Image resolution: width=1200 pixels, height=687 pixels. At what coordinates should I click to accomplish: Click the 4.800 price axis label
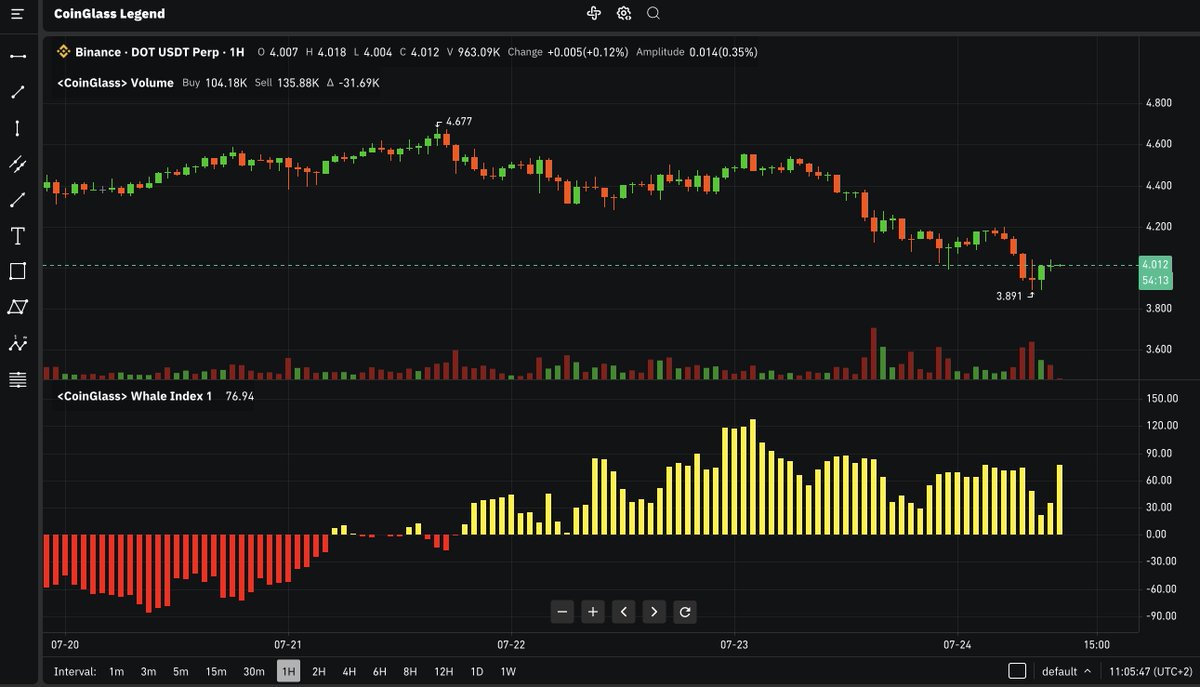pyautogui.click(x=1158, y=103)
